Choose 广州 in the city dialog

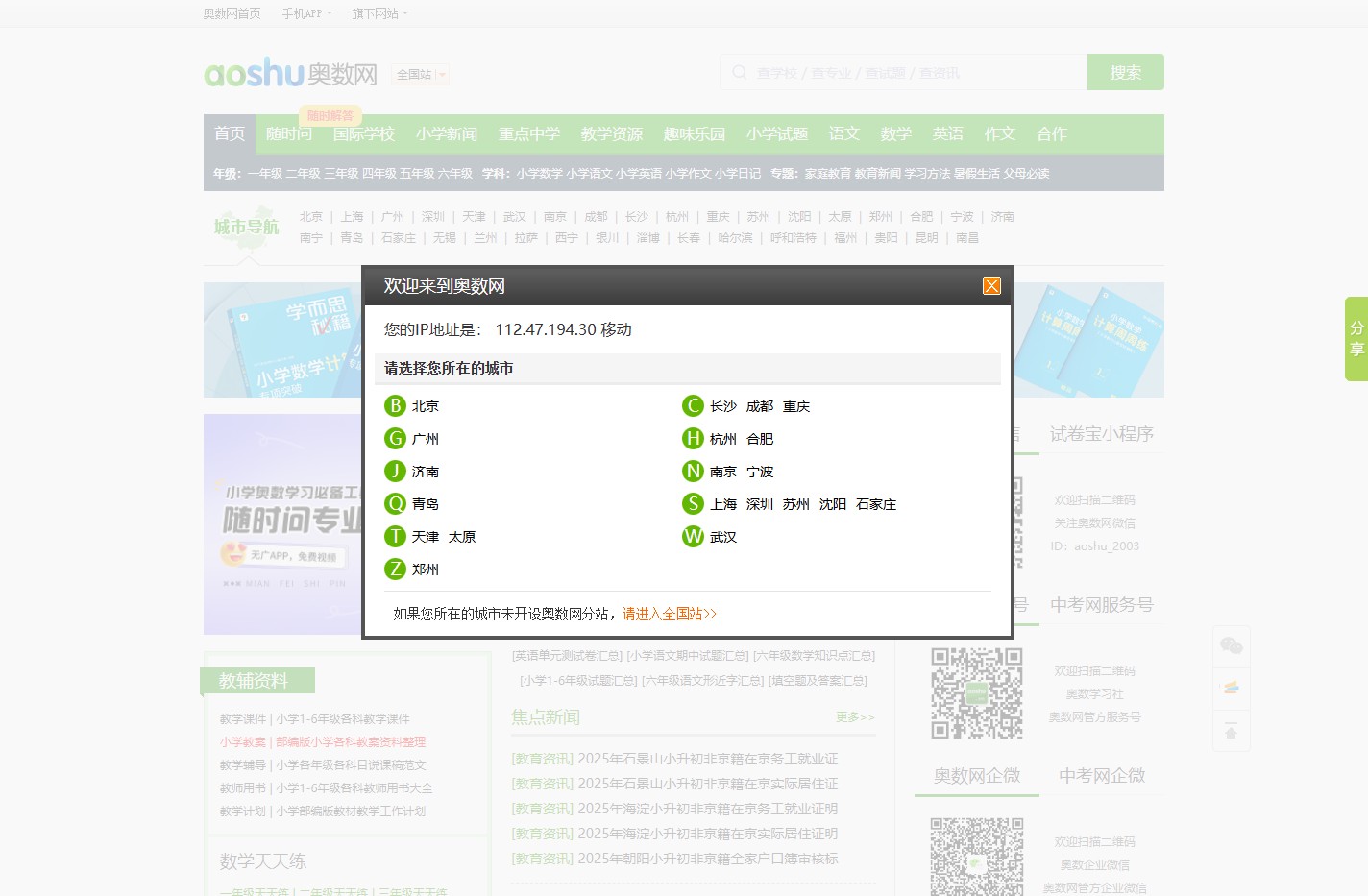[426, 439]
